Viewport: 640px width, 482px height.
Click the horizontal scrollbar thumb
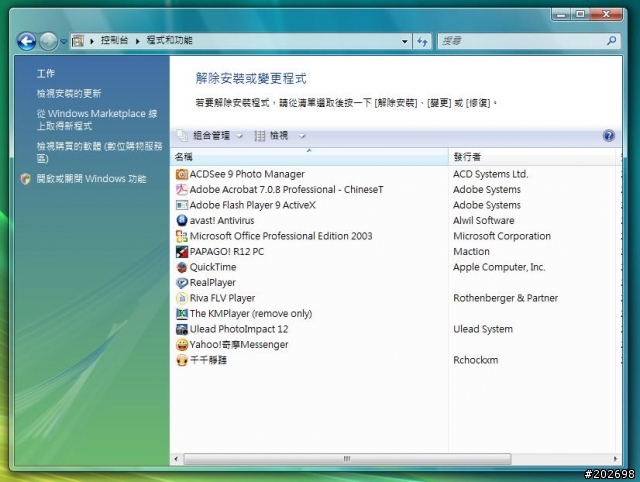pyautogui.click(x=347, y=459)
